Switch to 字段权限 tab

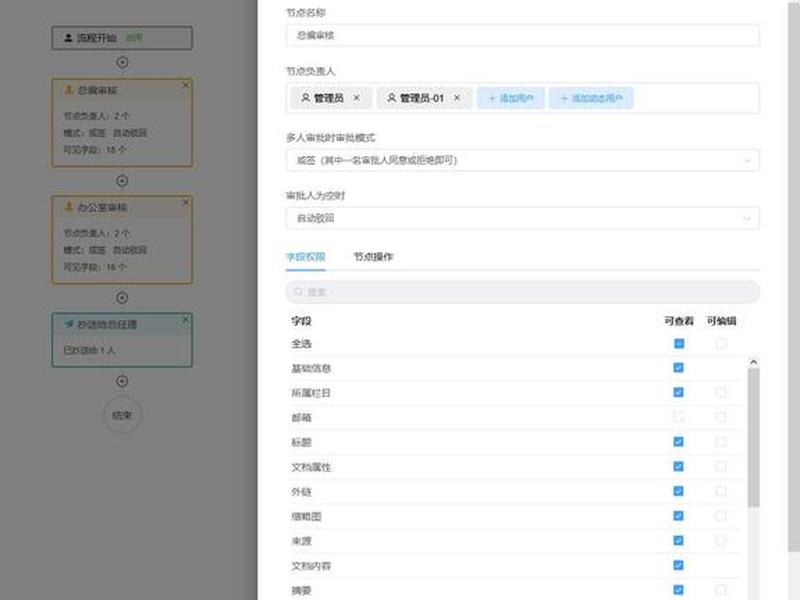point(305,257)
